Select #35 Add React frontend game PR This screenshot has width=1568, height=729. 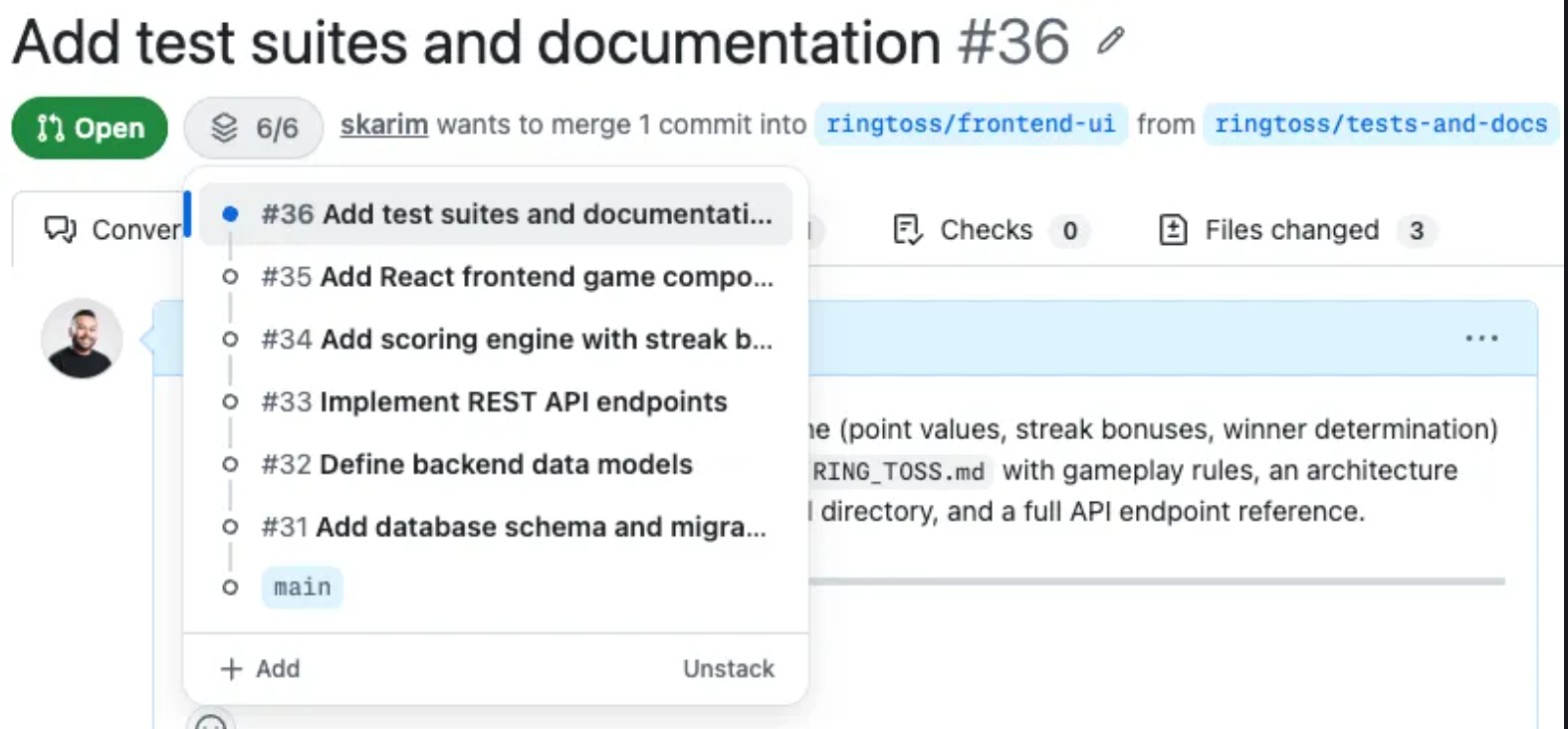click(516, 277)
